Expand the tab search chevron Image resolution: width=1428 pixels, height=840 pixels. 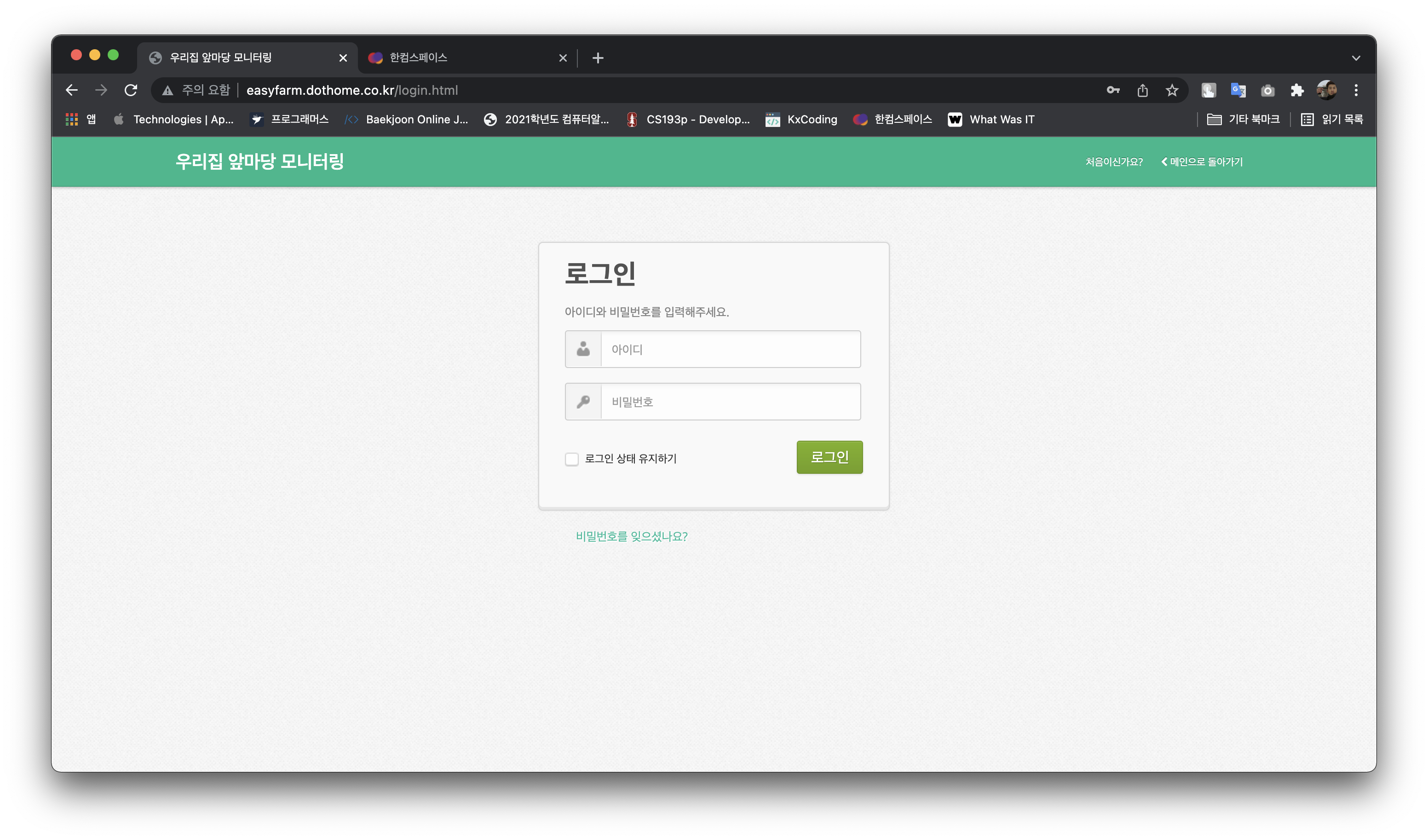click(x=1357, y=57)
